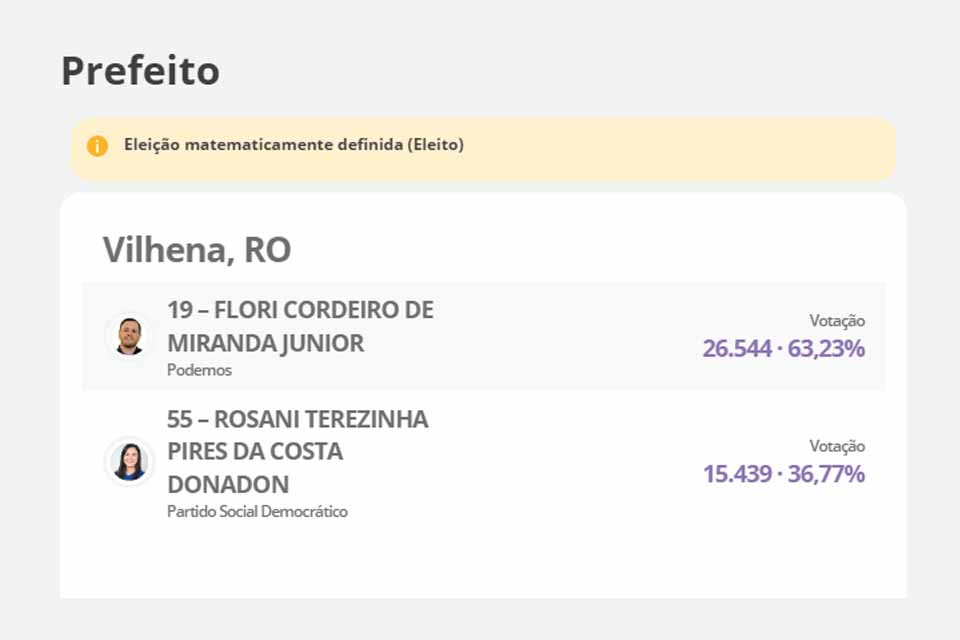Select the 26.544 vote count
Image resolution: width=960 pixels, height=640 pixels.
737,349
